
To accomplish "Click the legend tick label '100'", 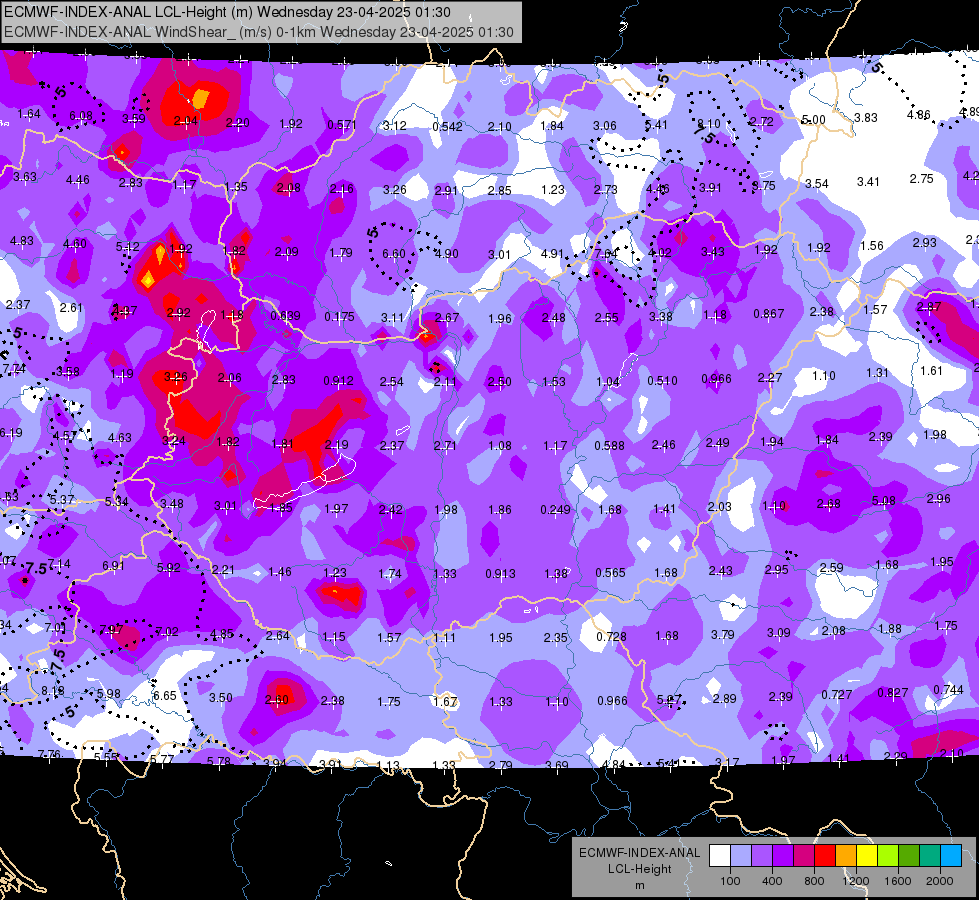I will (730, 881).
